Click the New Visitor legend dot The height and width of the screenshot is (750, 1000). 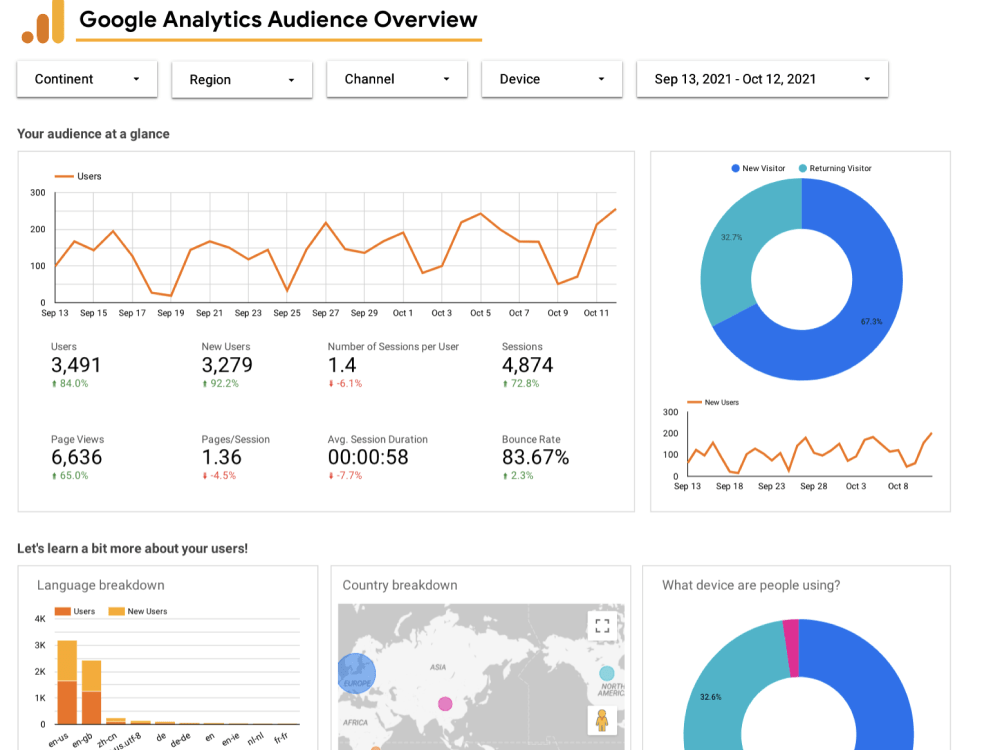[x=735, y=168]
